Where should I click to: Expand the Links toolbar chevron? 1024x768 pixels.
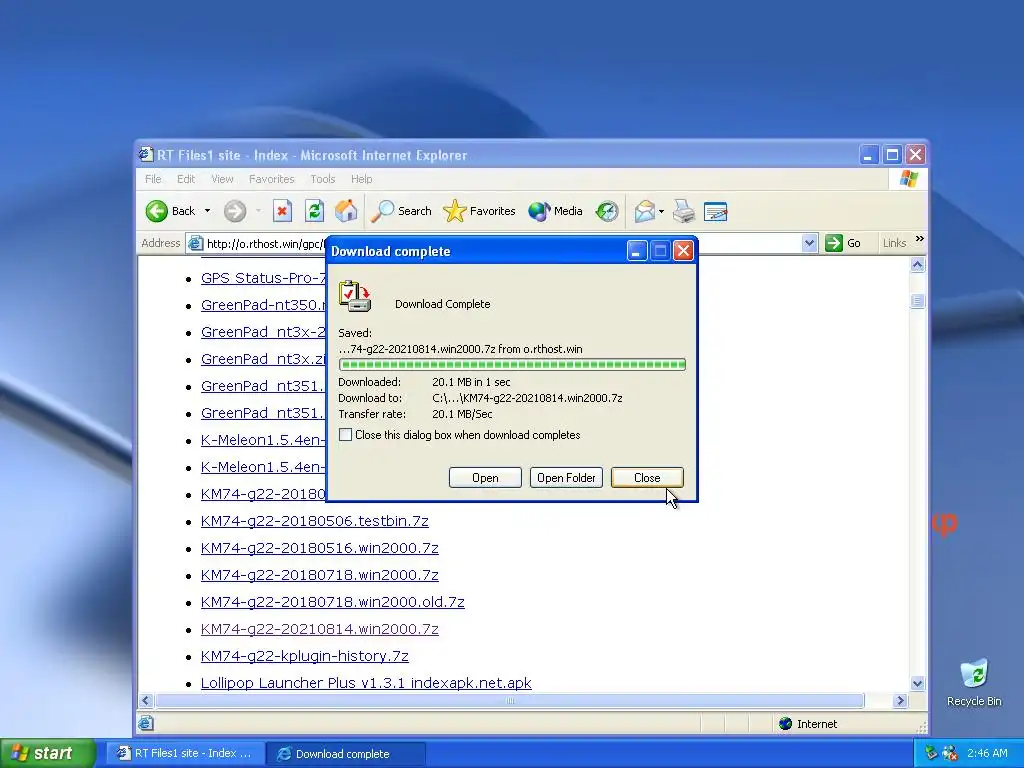click(x=920, y=239)
